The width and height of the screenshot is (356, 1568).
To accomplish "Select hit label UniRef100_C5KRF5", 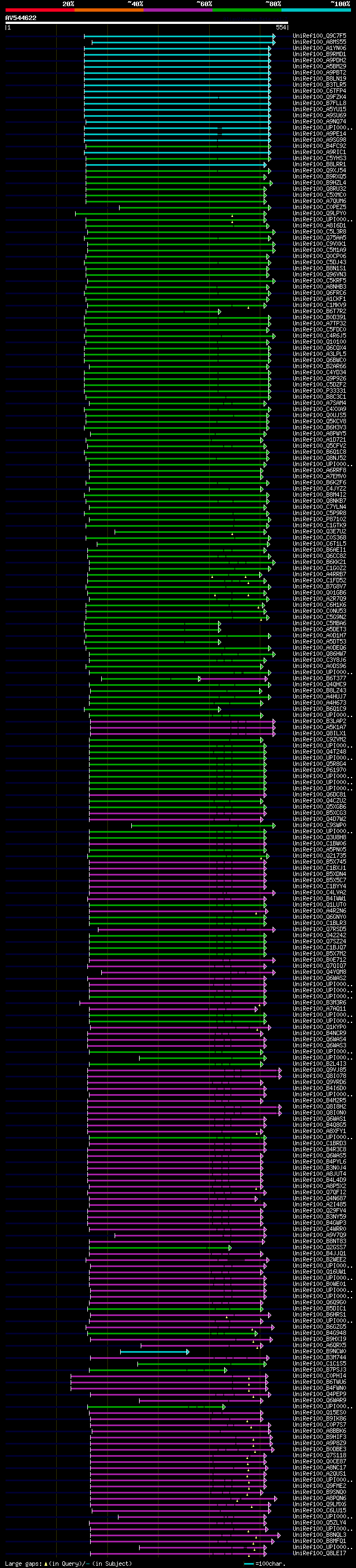I will [319, 280].
